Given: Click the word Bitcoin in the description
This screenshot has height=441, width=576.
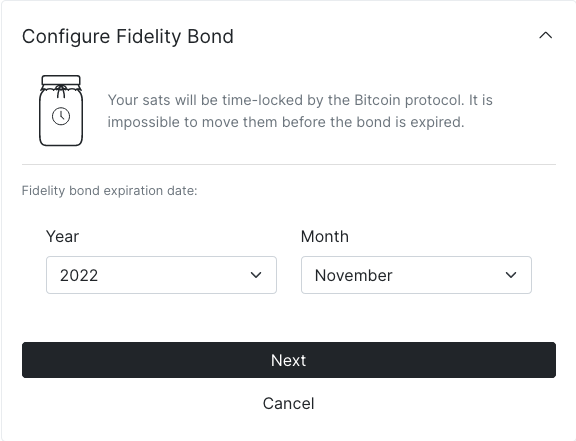Looking at the screenshot, I should point(377,100).
